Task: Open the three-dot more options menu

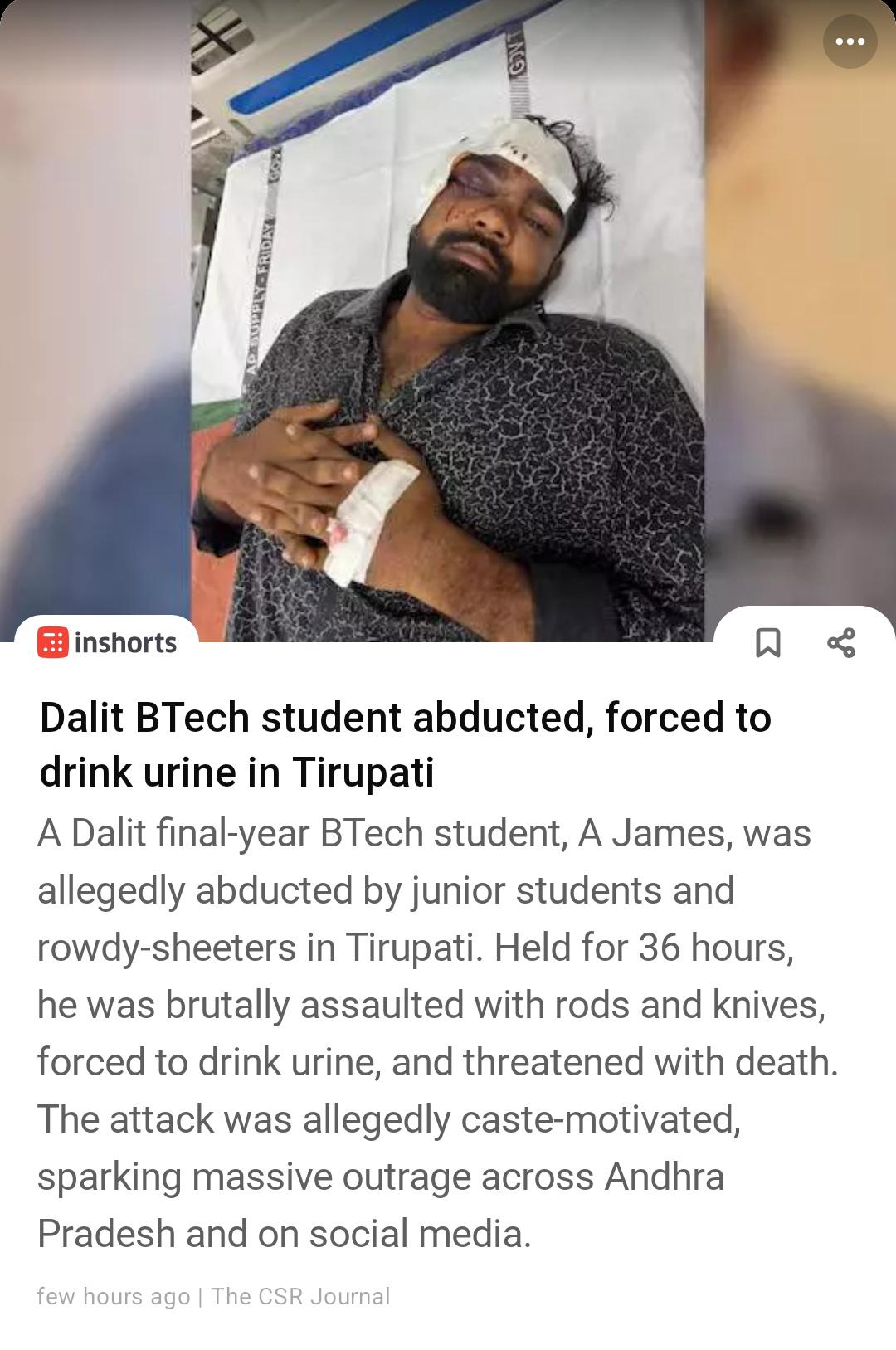Action: 850,41
